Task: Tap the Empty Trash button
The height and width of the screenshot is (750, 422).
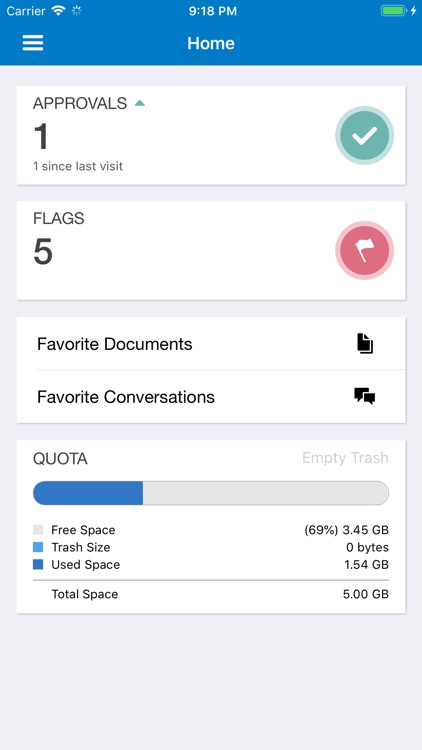Action: (x=345, y=458)
